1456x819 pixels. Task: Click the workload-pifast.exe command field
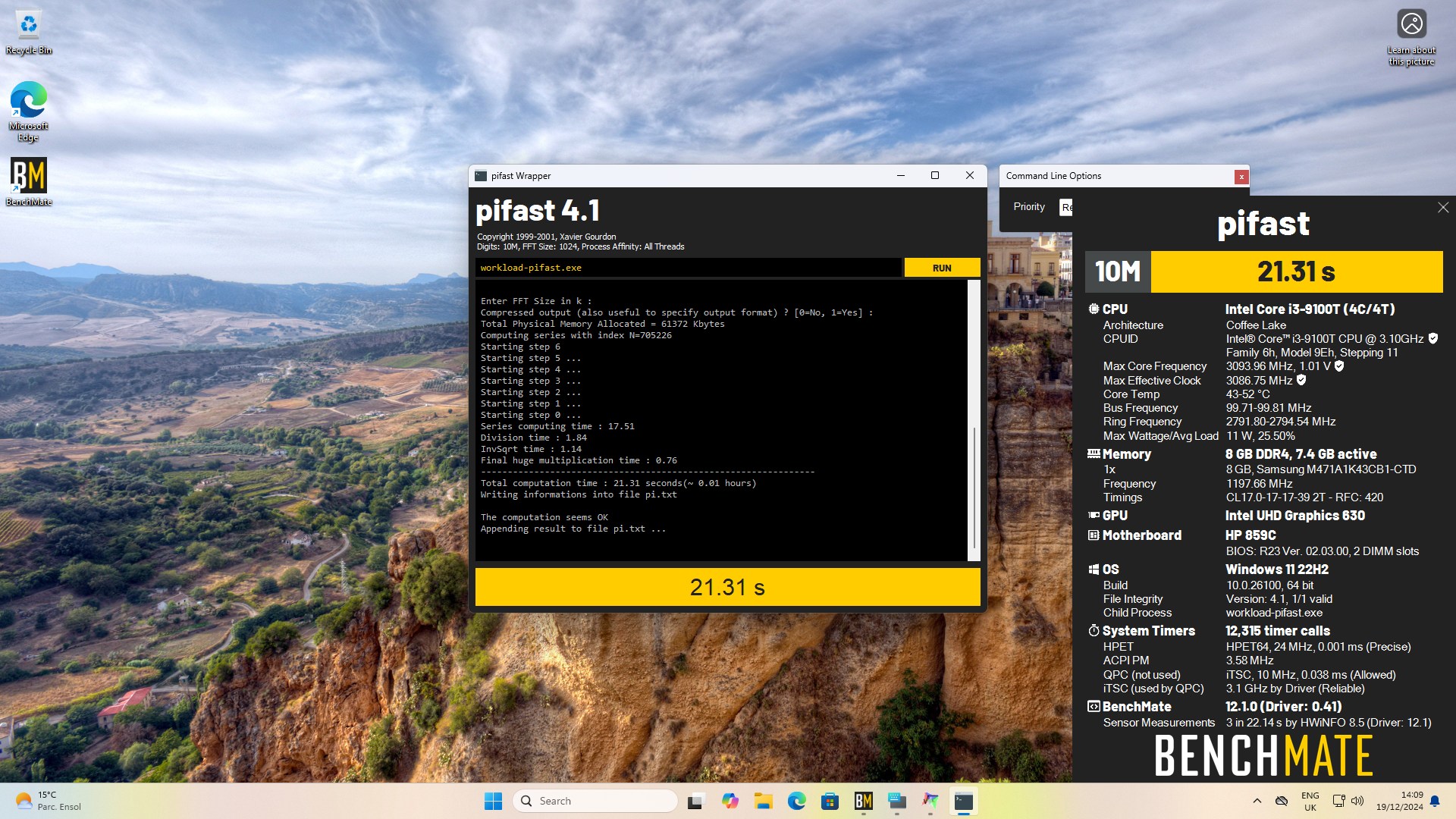coord(689,268)
